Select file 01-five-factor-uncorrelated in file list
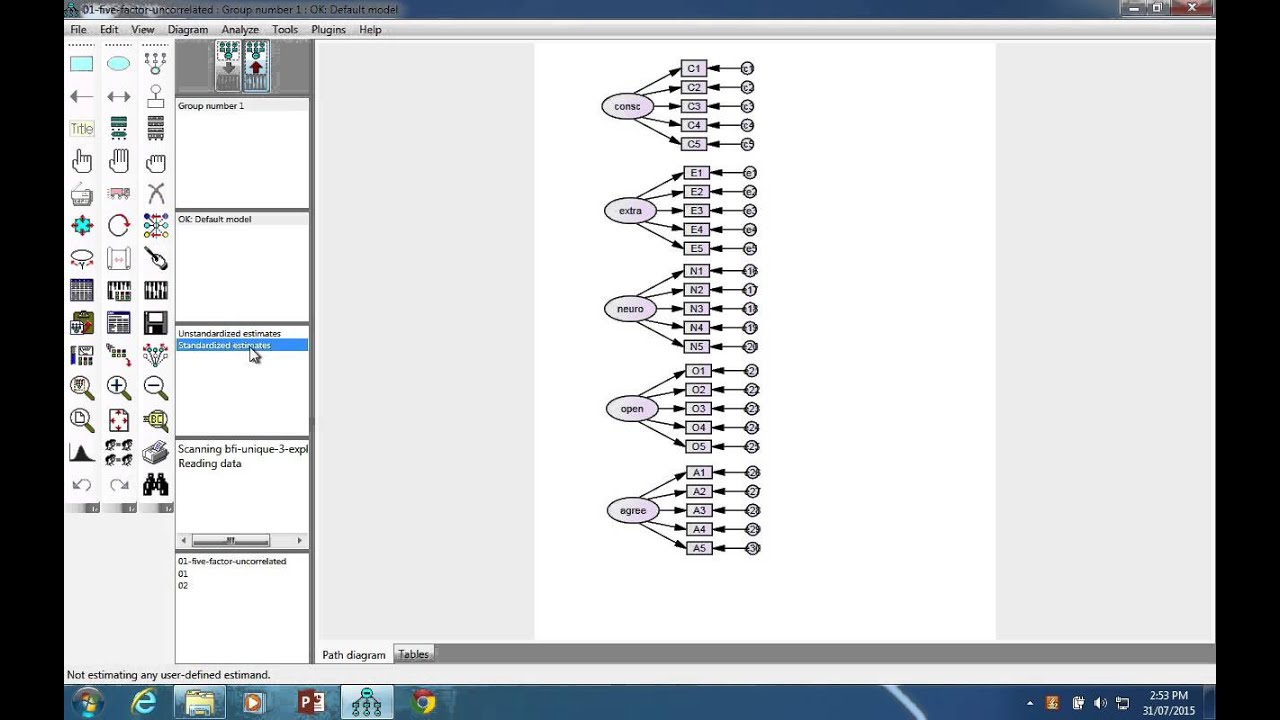The image size is (1280, 720). 232,561
